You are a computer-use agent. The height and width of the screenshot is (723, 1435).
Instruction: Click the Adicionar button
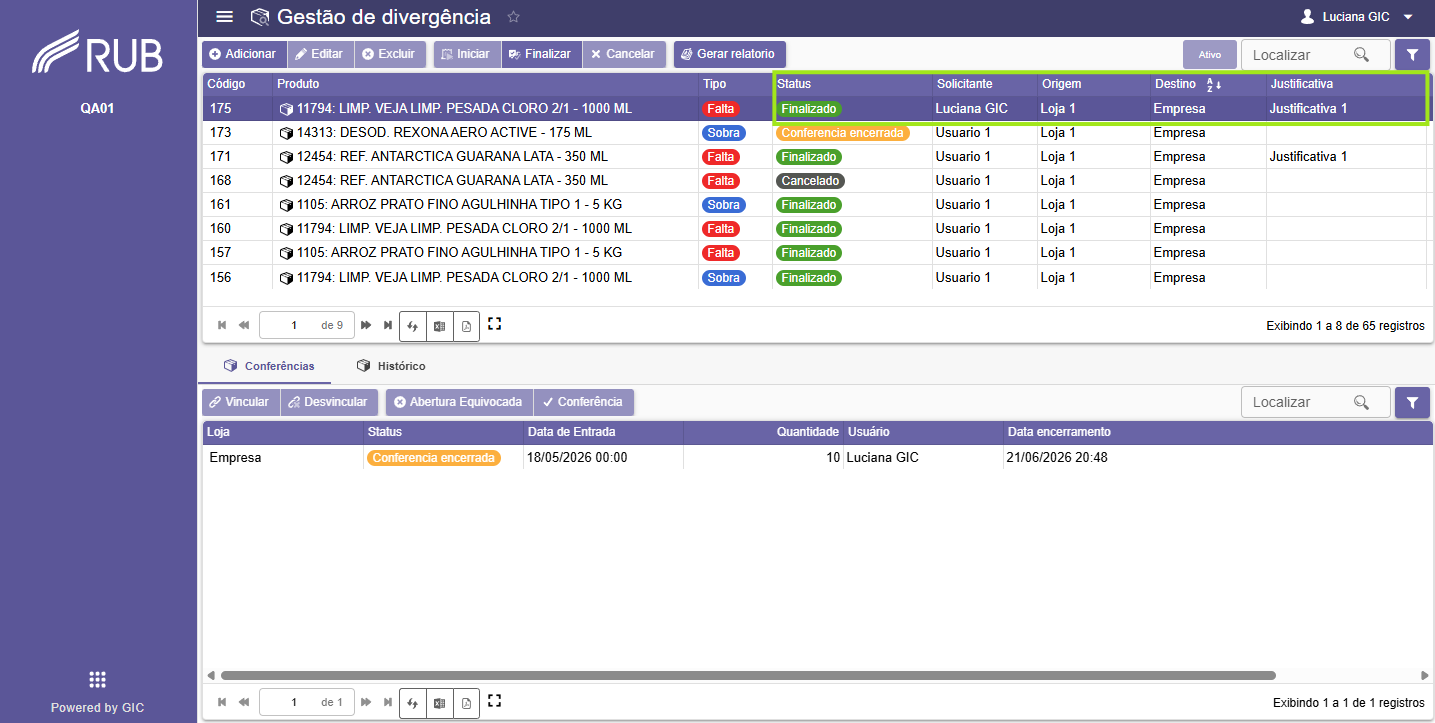click(x=244, y=54)
